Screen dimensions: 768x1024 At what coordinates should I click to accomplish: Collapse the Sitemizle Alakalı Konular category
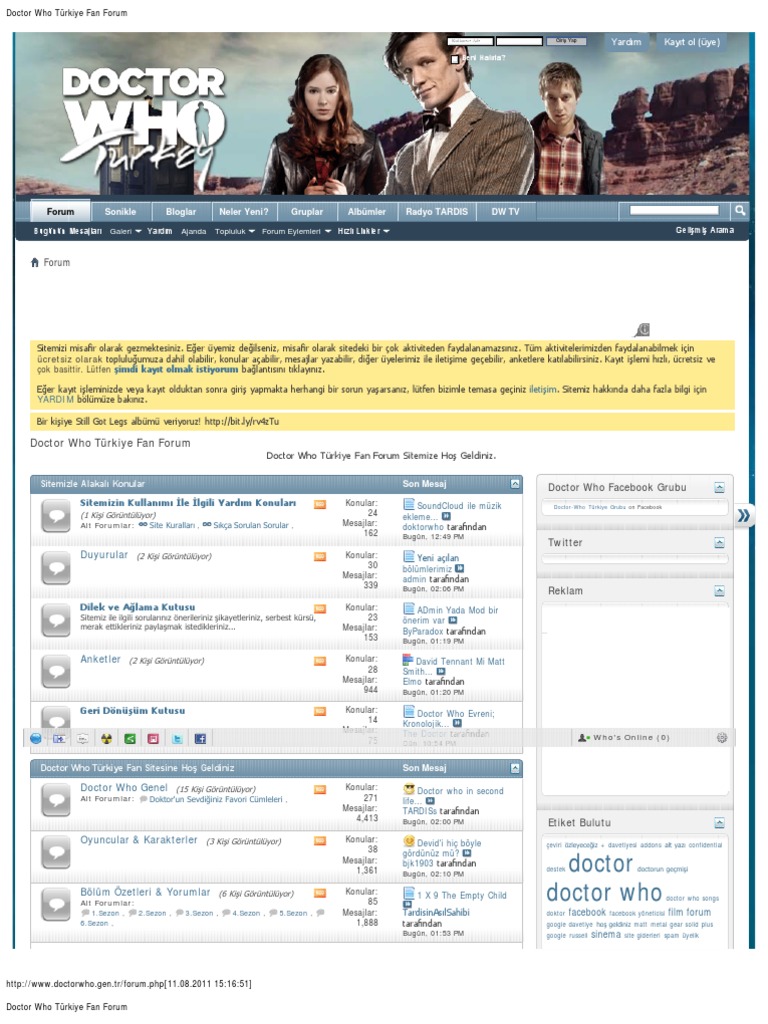(x=515, y=484)
